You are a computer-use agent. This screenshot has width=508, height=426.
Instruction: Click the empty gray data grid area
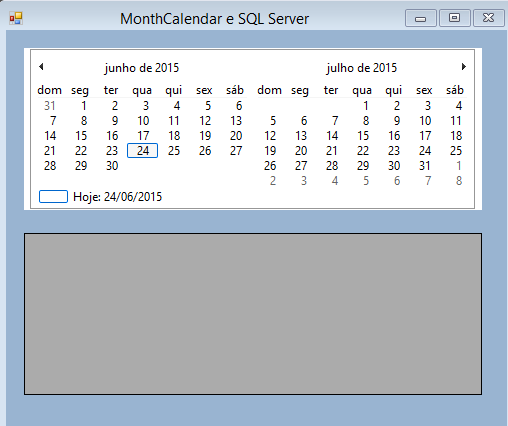(253, 314)
